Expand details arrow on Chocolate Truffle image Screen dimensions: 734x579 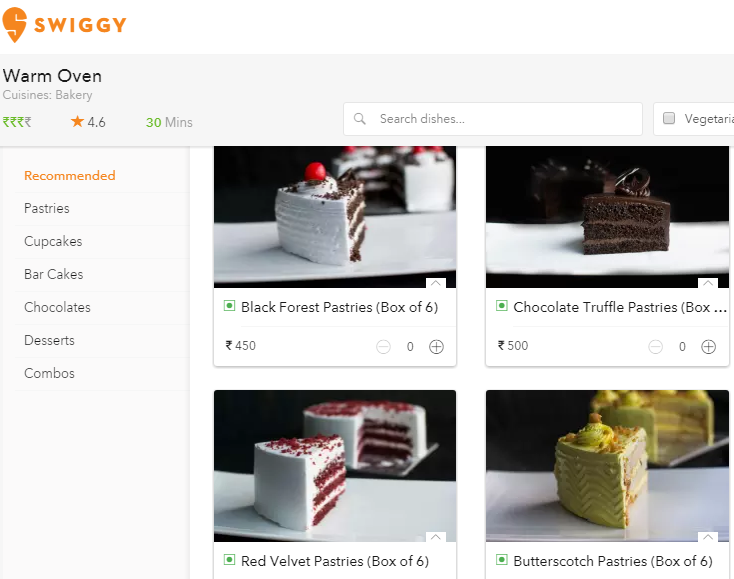point(708,283)
